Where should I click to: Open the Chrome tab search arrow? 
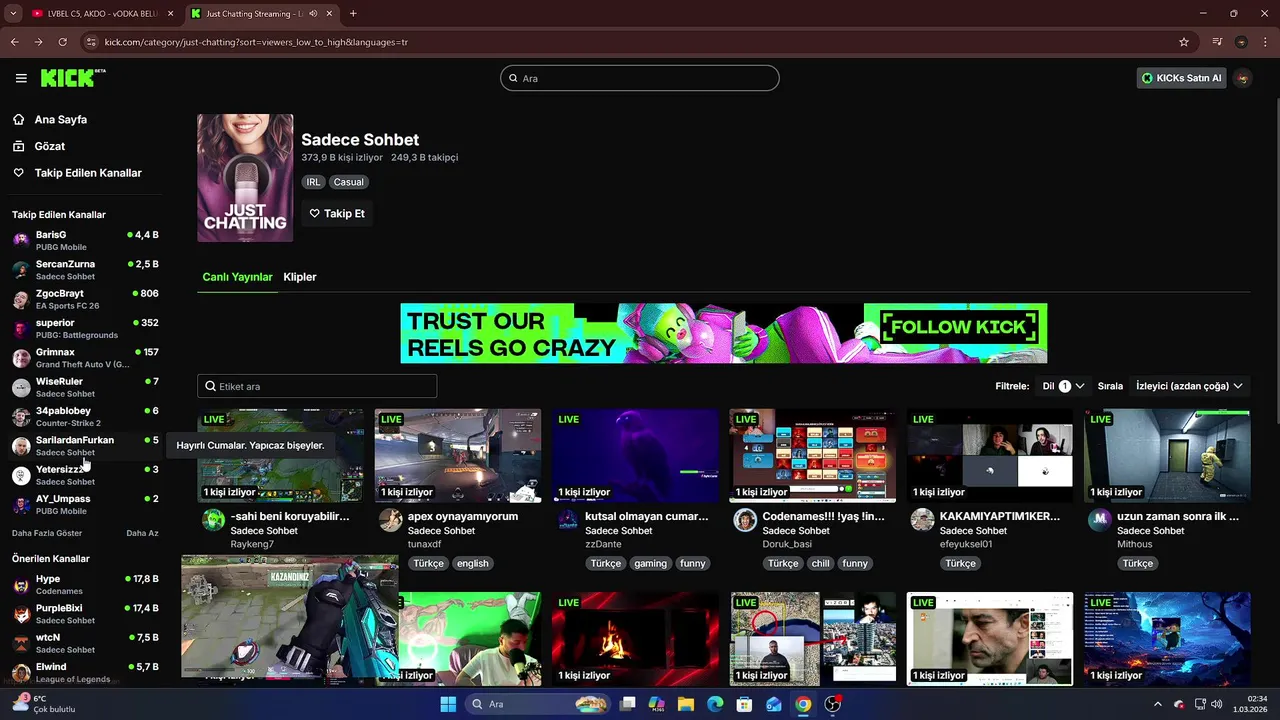13,14
